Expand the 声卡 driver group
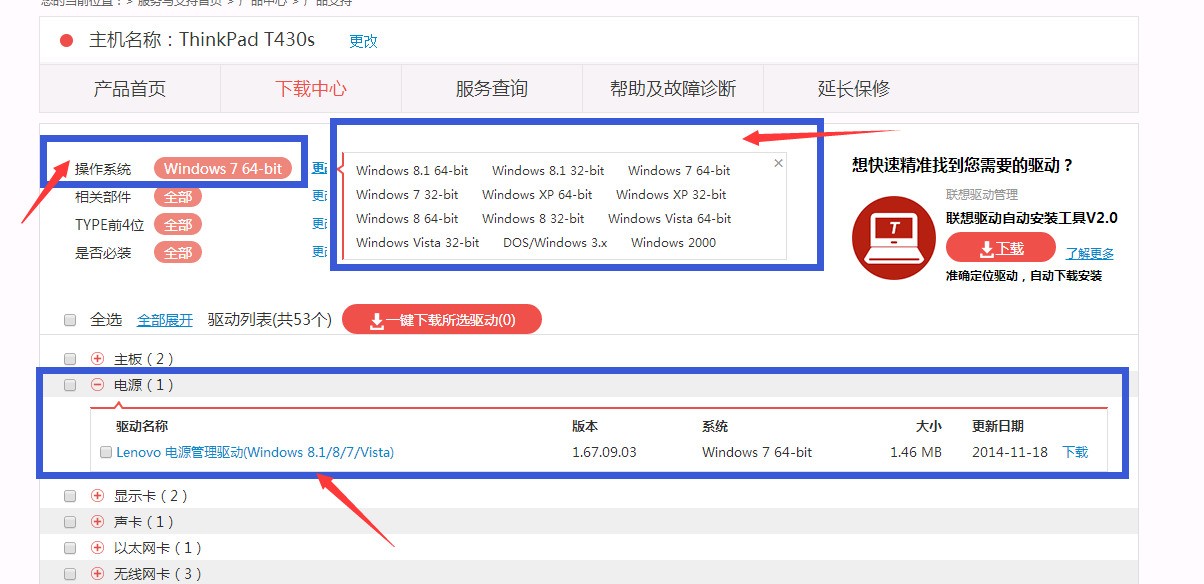The image size is (1204, 584). point(97,521)
